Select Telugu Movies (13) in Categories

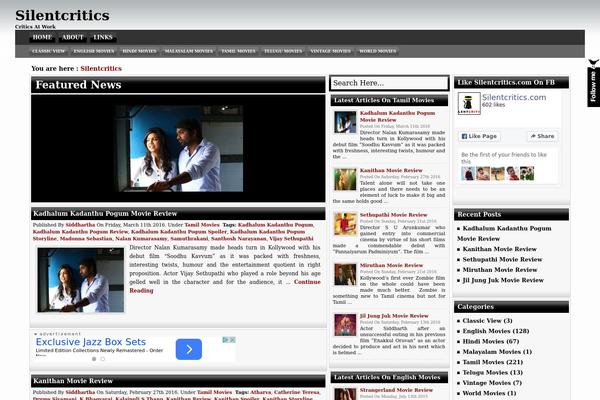point(492,372)
